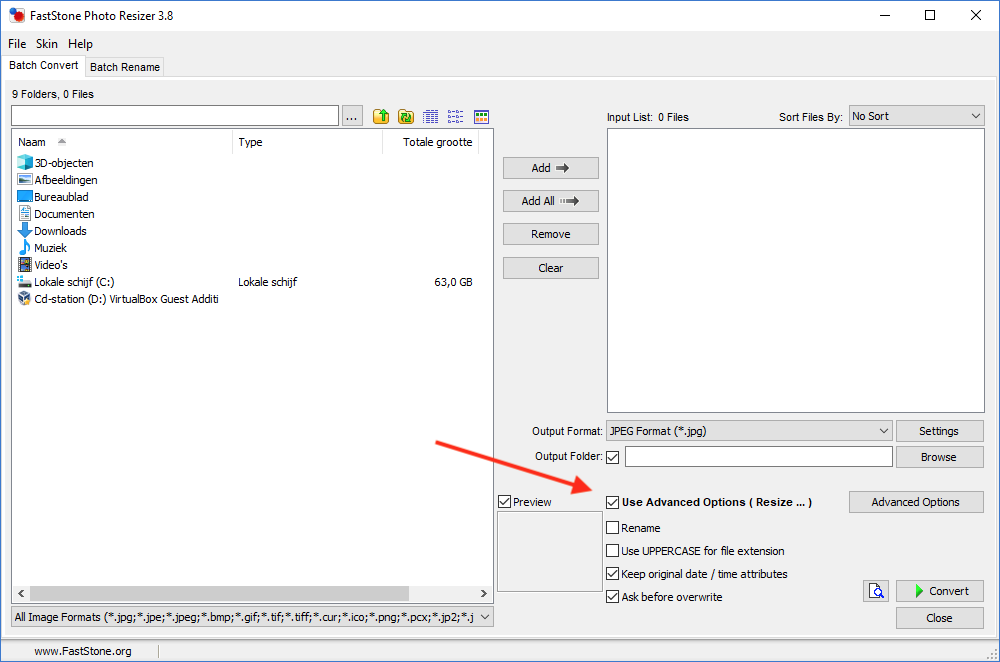The width and height of the screenshot is (1000, 662).
Task: Switch to the Batch Rename tab
Action: tap(124, 67)
